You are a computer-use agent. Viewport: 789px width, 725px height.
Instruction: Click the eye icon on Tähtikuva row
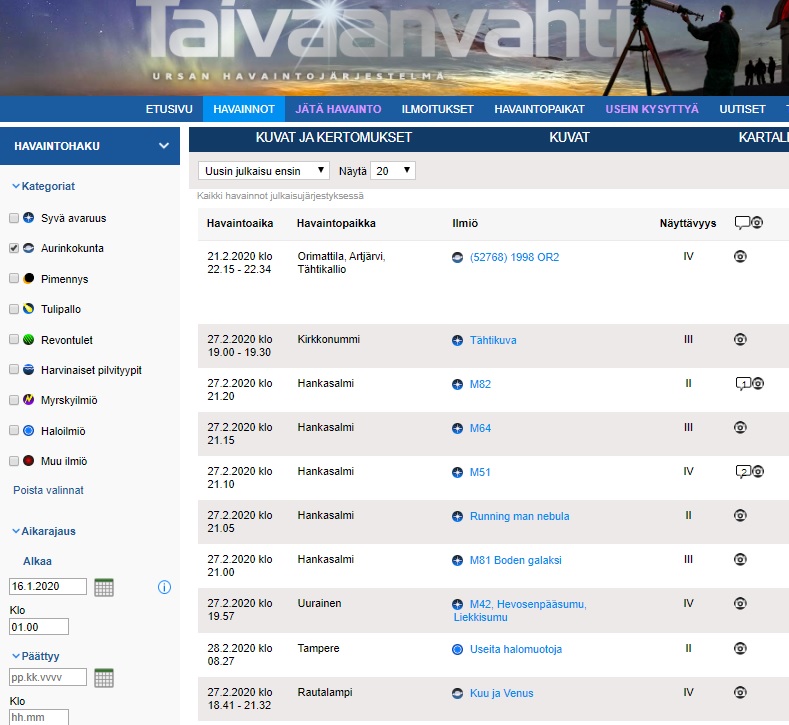click(741, 340)
